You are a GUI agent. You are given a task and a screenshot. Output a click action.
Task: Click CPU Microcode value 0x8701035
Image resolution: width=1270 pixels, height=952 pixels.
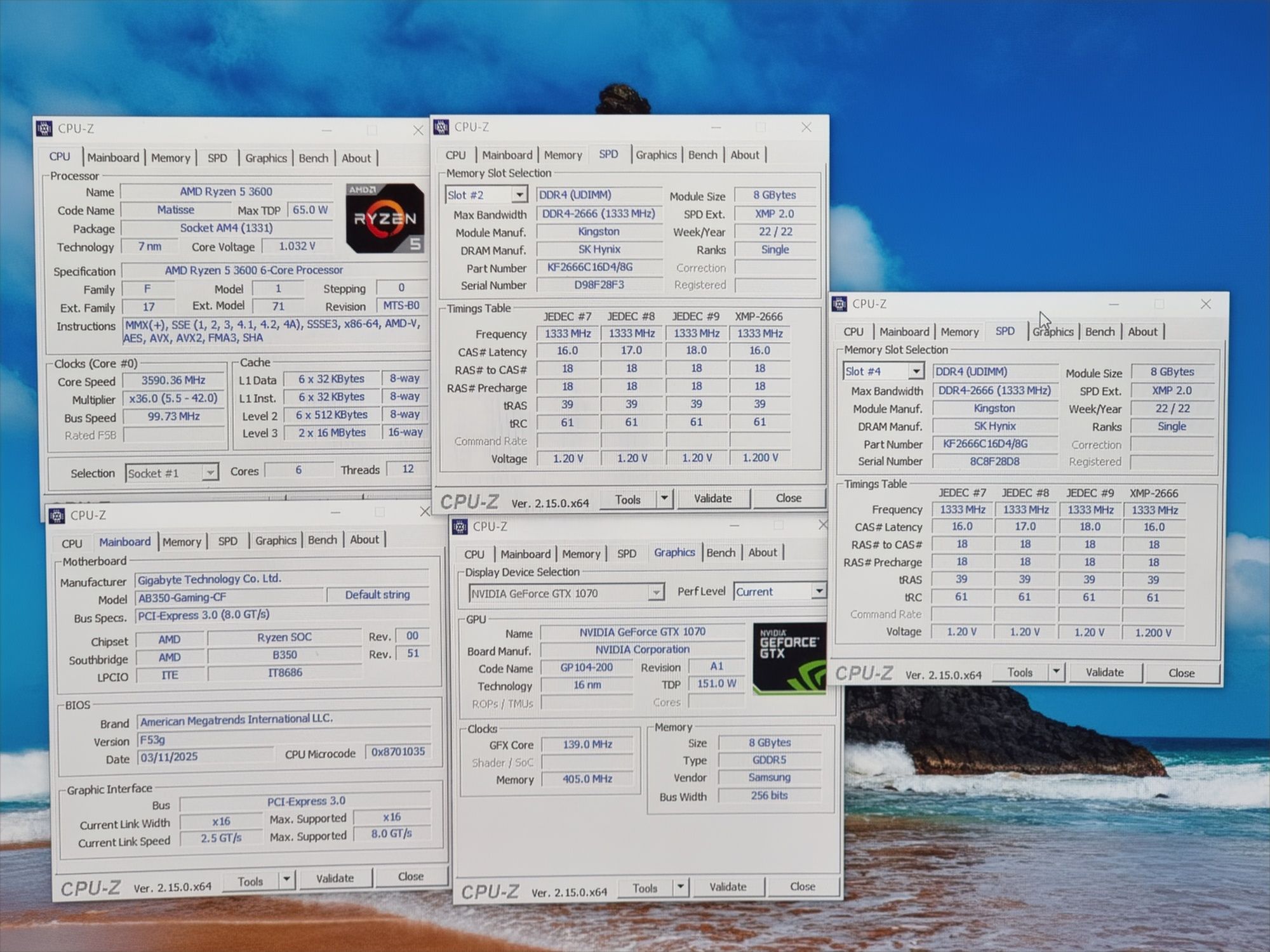point(398,751)
